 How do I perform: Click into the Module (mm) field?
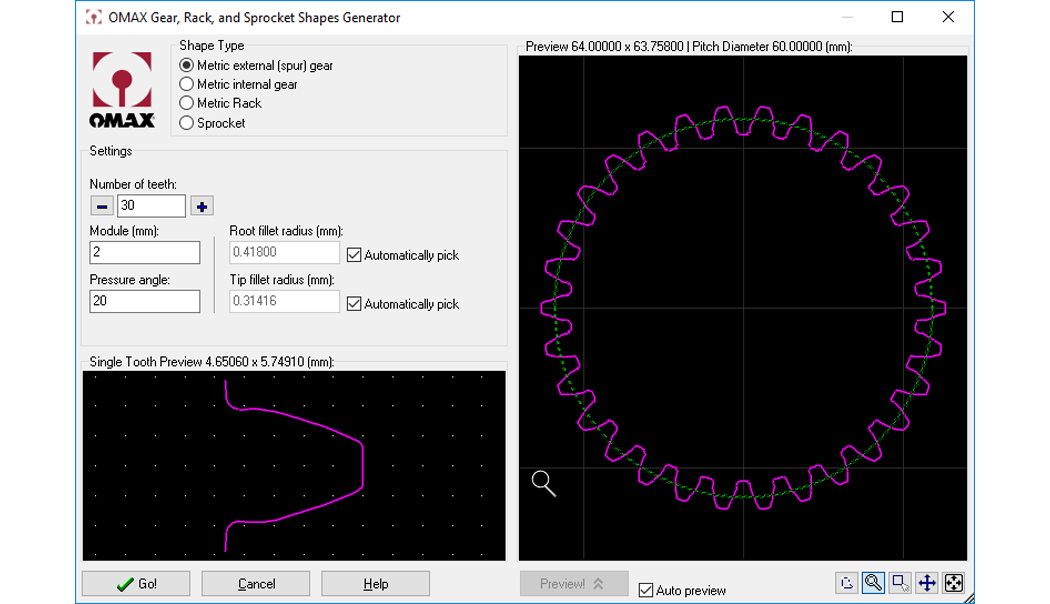pos(144,253)
